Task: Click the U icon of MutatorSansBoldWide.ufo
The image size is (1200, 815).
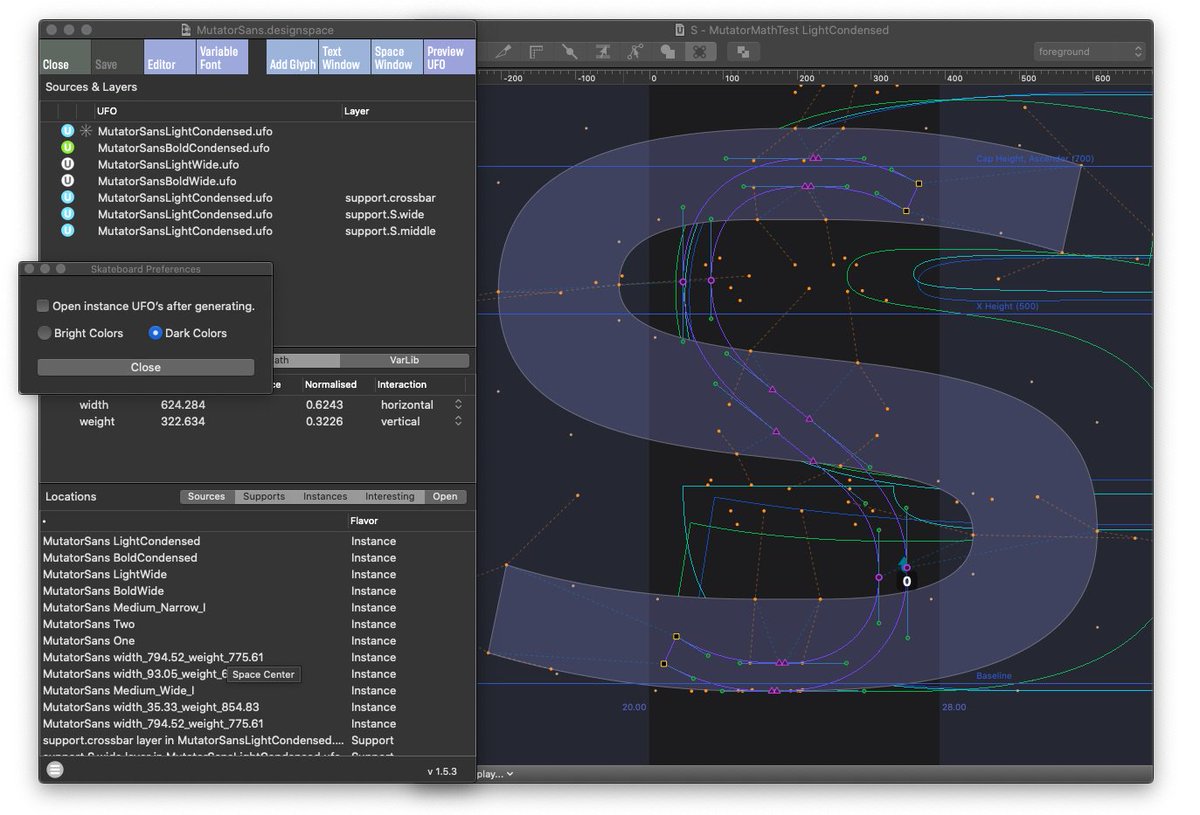Action: (68, 181)
